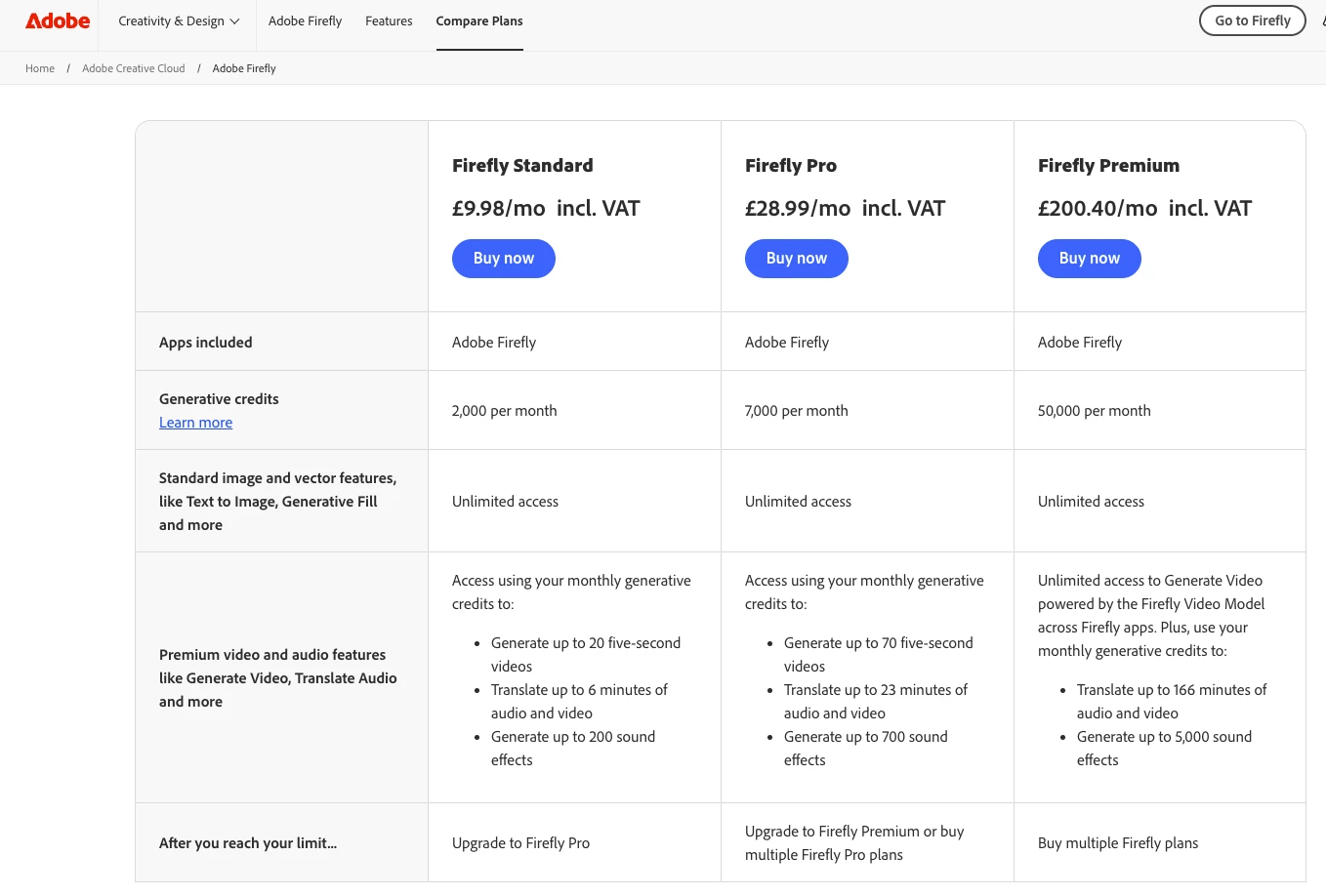Image resolution: width=1326 pixels, height=896 pixels.
Task: Click the Firefly Premium plan heading
Action: [x=1108, y=166]
